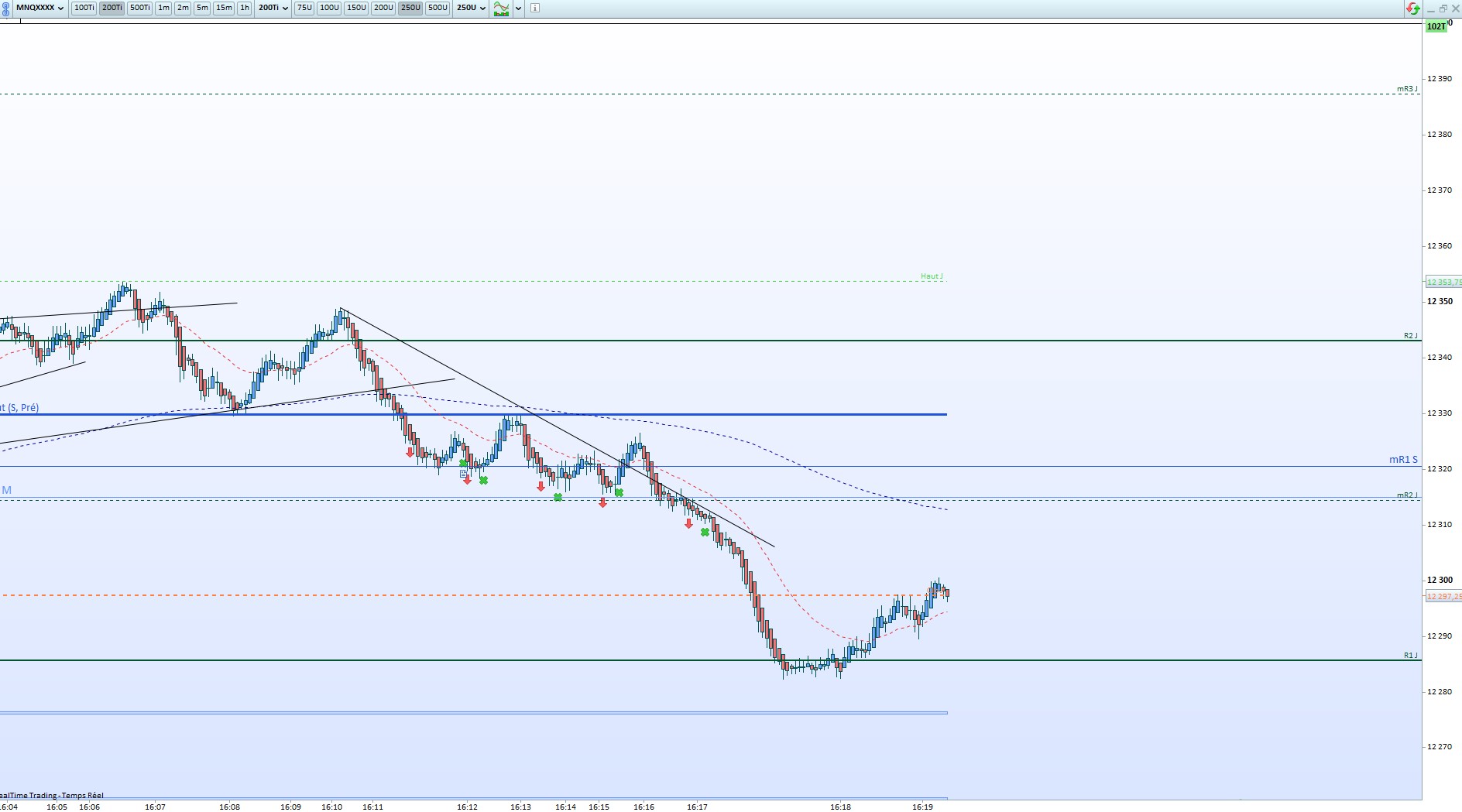Click the green X exit marker near mR2 J
This screenshot has width=1462, height=812.
558,498
